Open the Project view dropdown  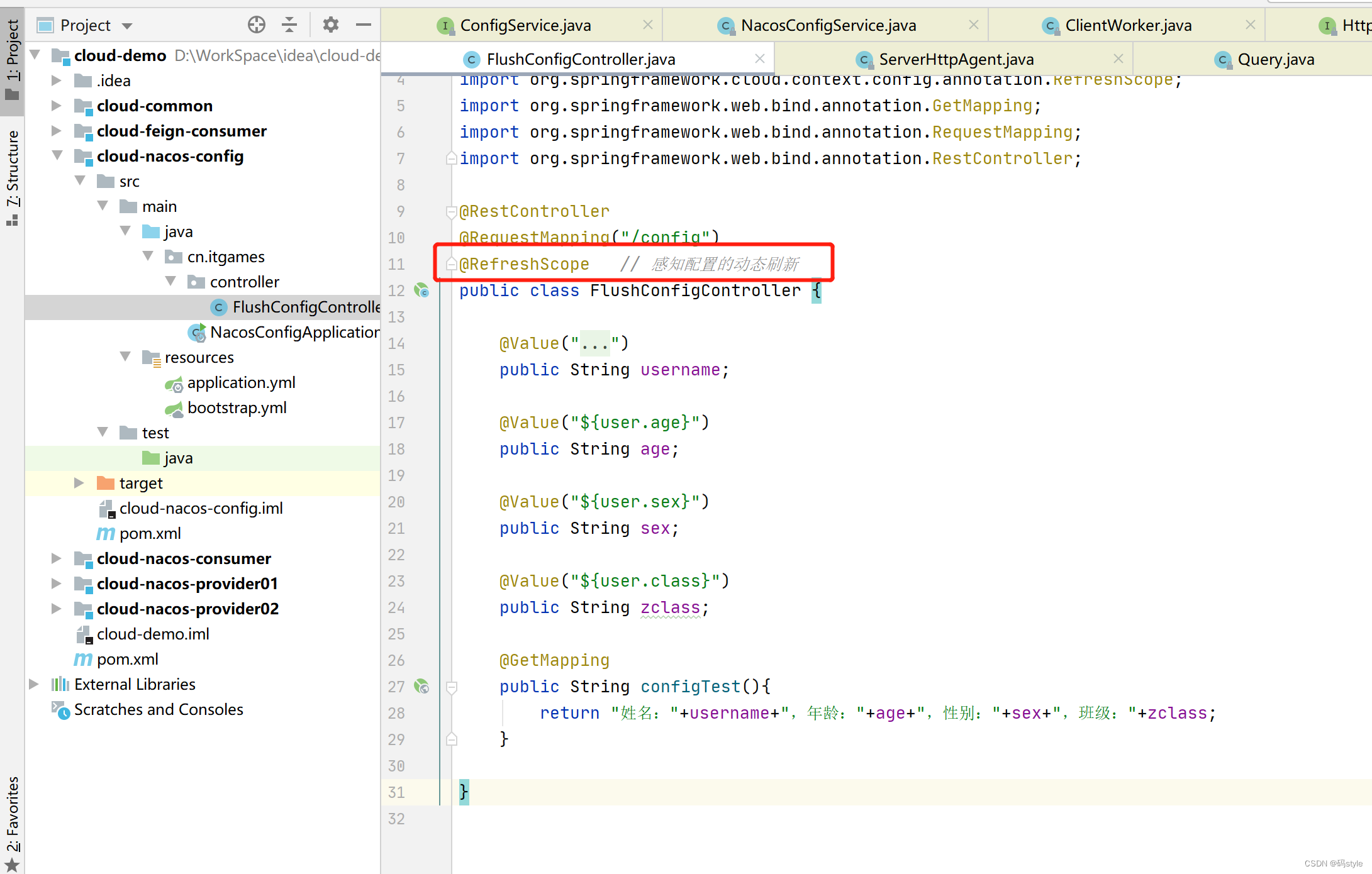[x=127, y=26]
